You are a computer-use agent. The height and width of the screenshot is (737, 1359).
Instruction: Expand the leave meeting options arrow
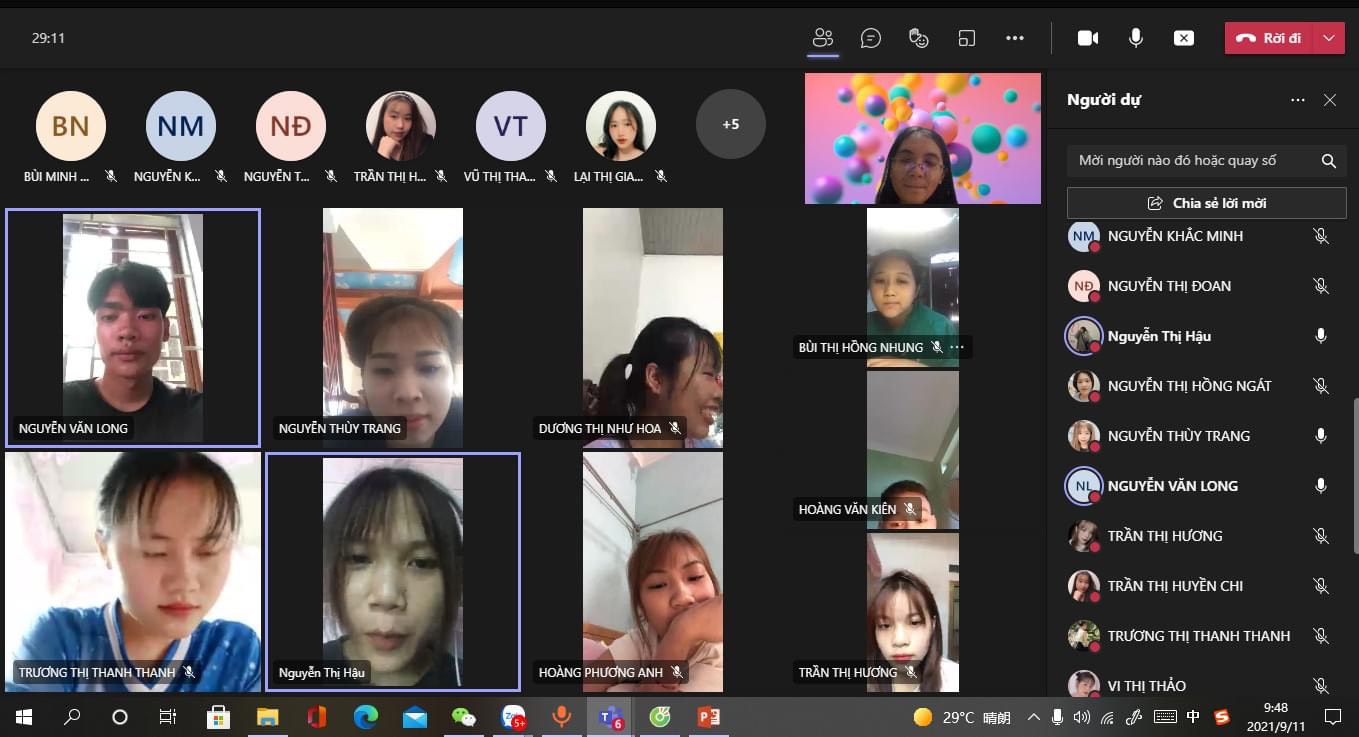[x=1328, y=38]
